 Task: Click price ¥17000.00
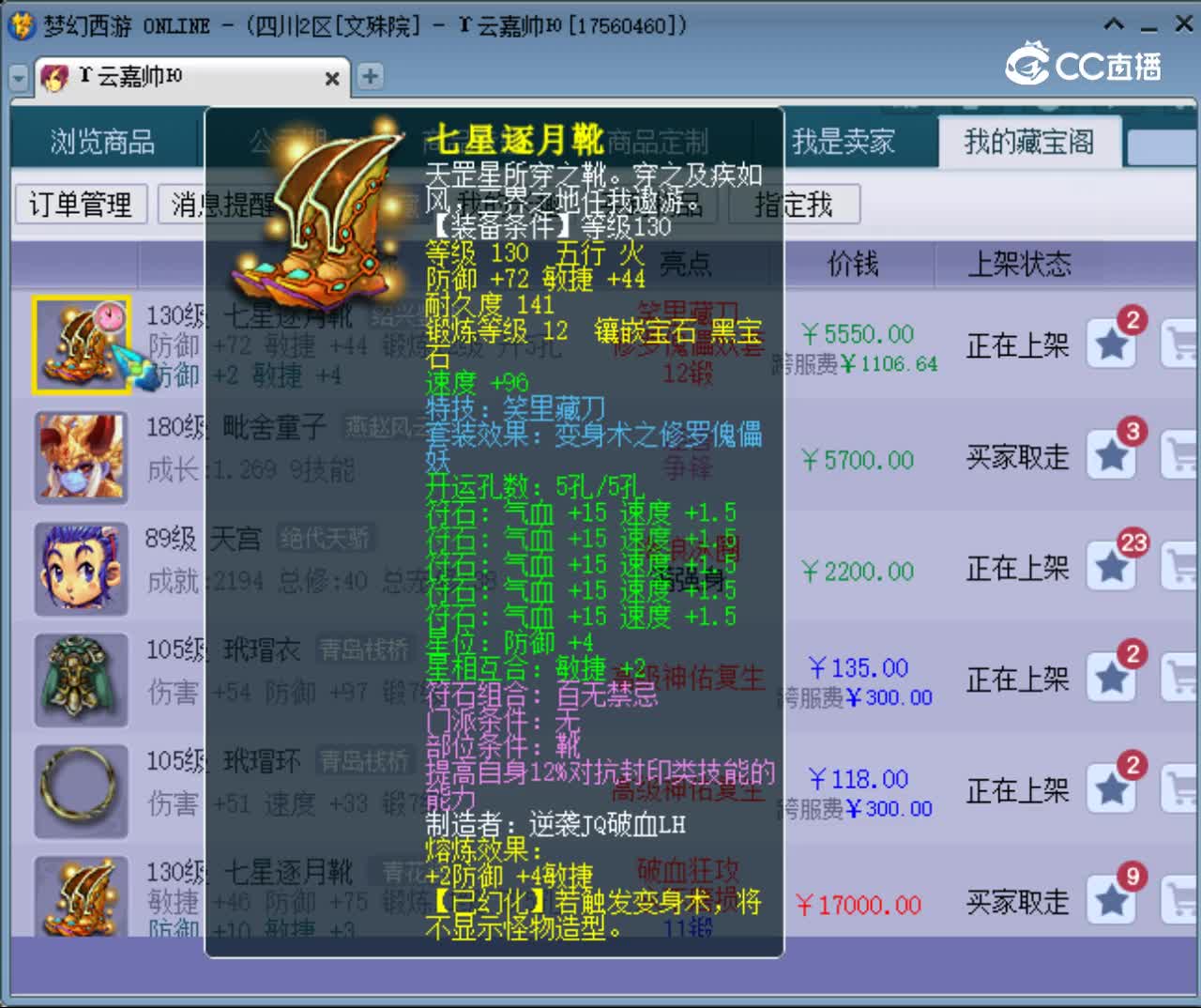point(859,905)
